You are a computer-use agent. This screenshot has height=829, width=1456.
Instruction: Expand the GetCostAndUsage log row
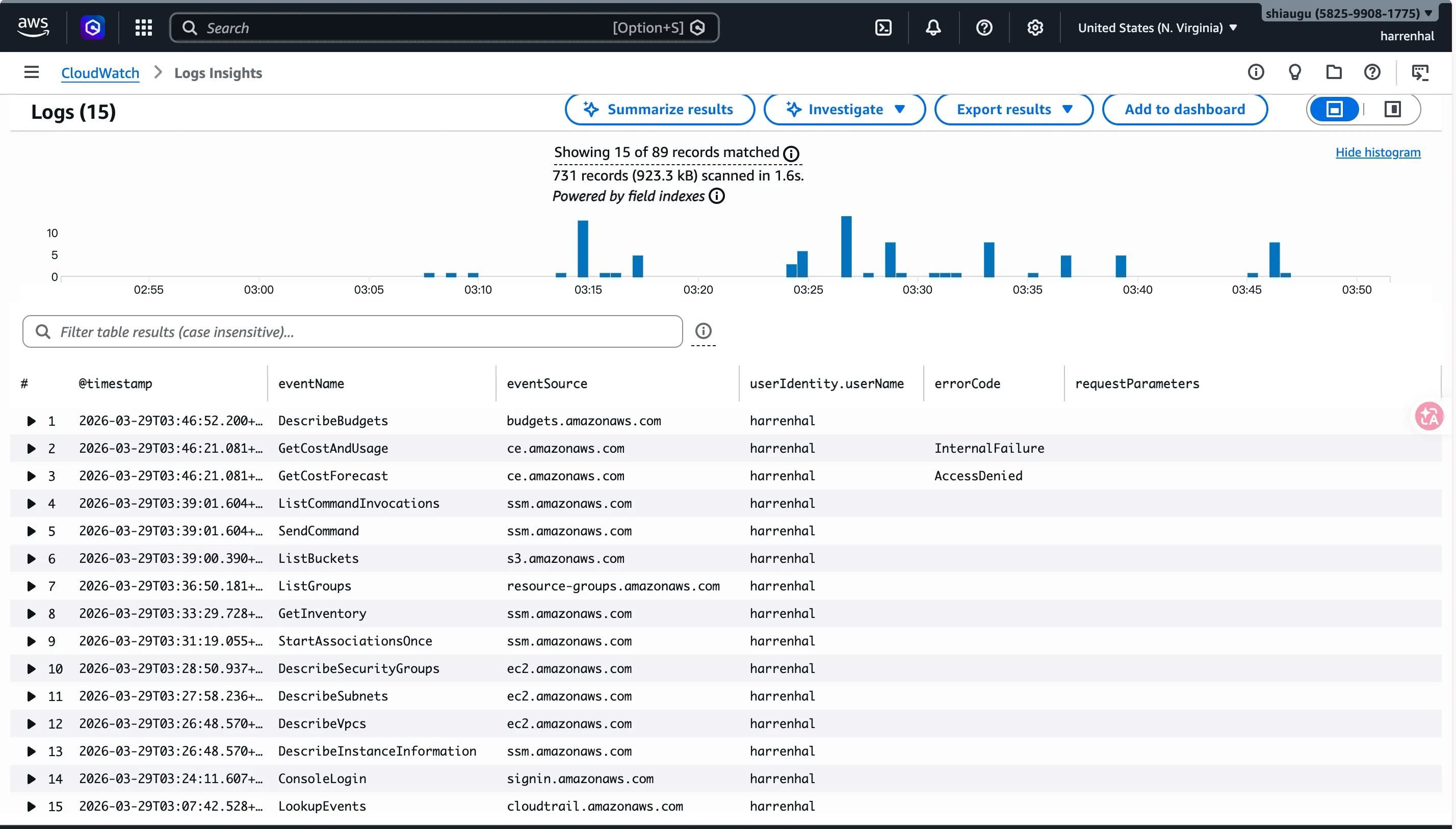(31, 449)
